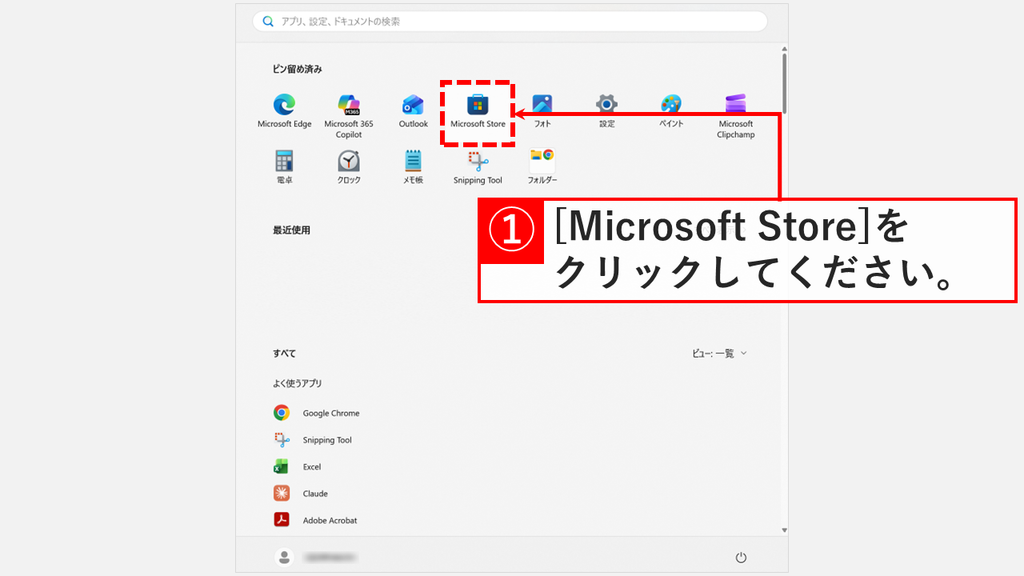Click the ピン留め済み section heading
Screen dimensions: 1024x576
tap(297, 69)
